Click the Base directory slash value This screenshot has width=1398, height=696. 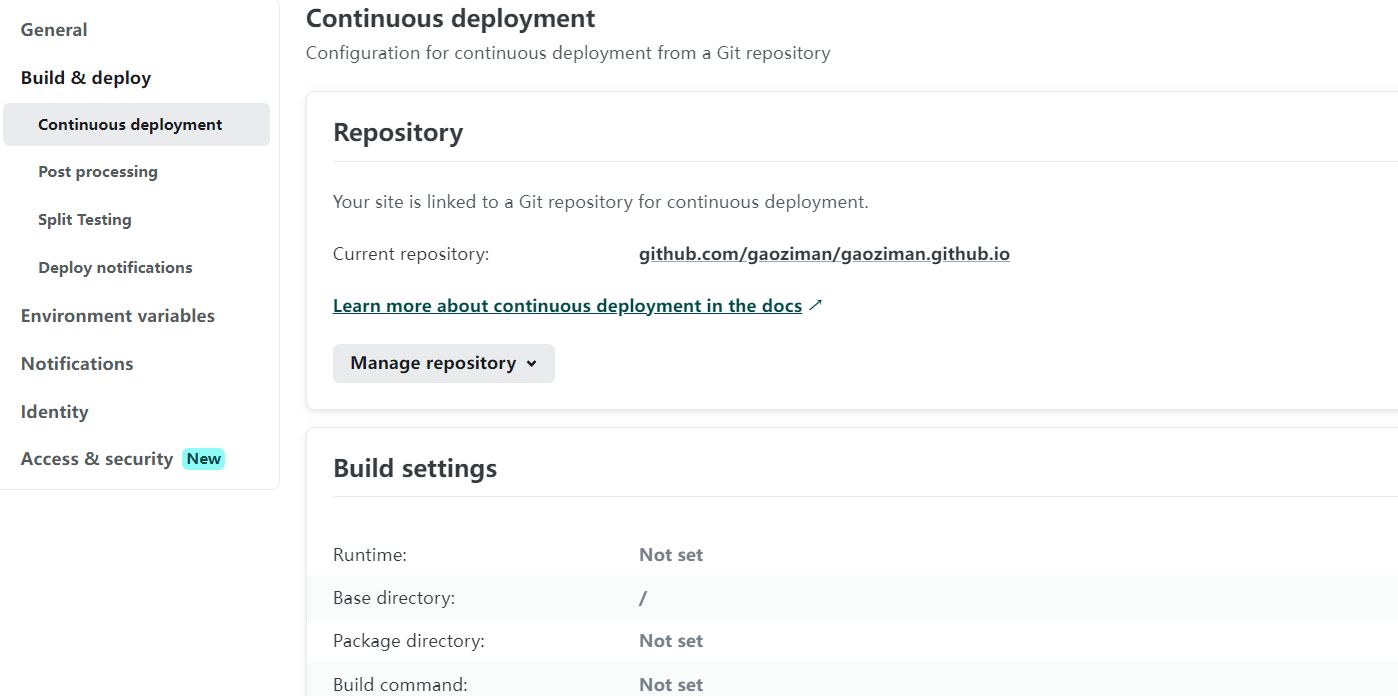click(x=643, y=598)
